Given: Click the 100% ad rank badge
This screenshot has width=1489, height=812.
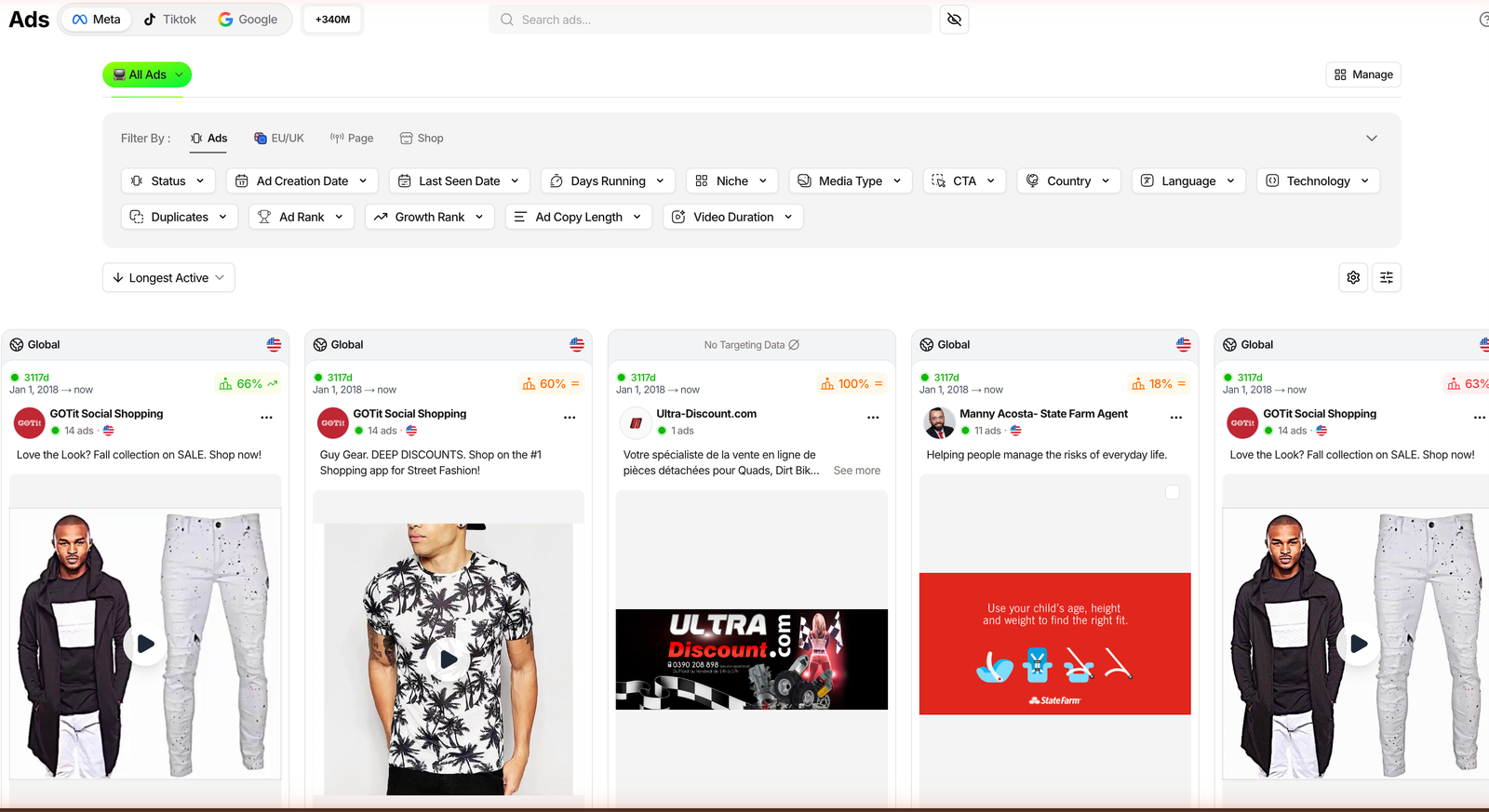Looking at the screenshot, I should 852,383.
